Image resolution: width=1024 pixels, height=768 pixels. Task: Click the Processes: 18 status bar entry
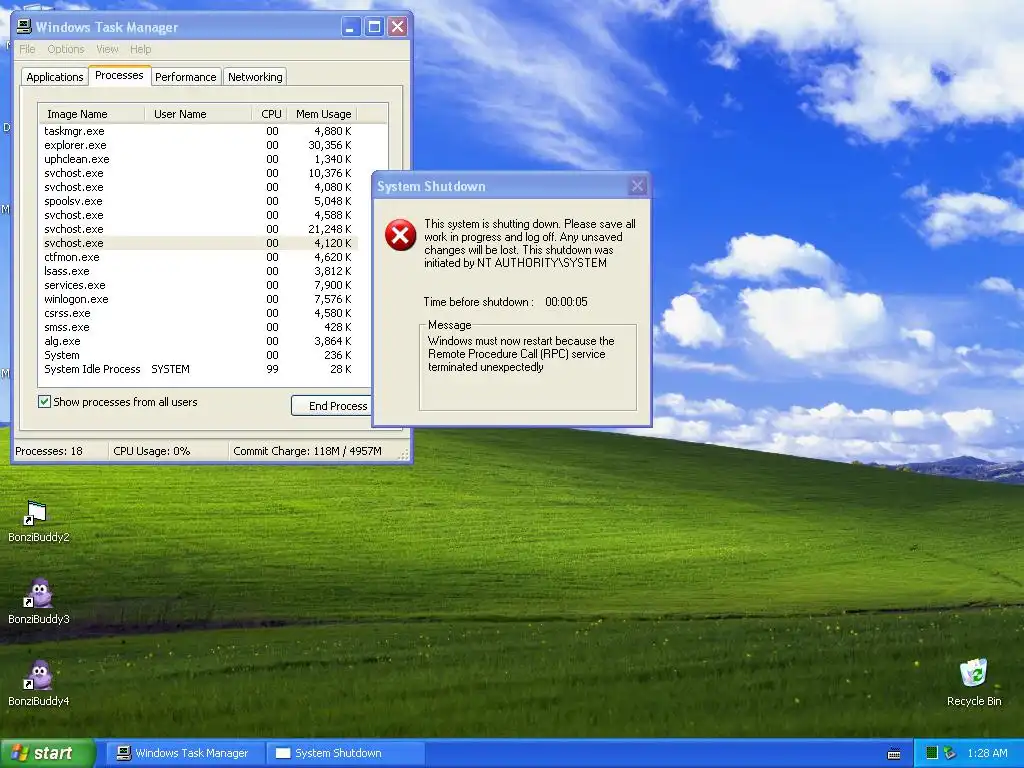pos(61,451)
